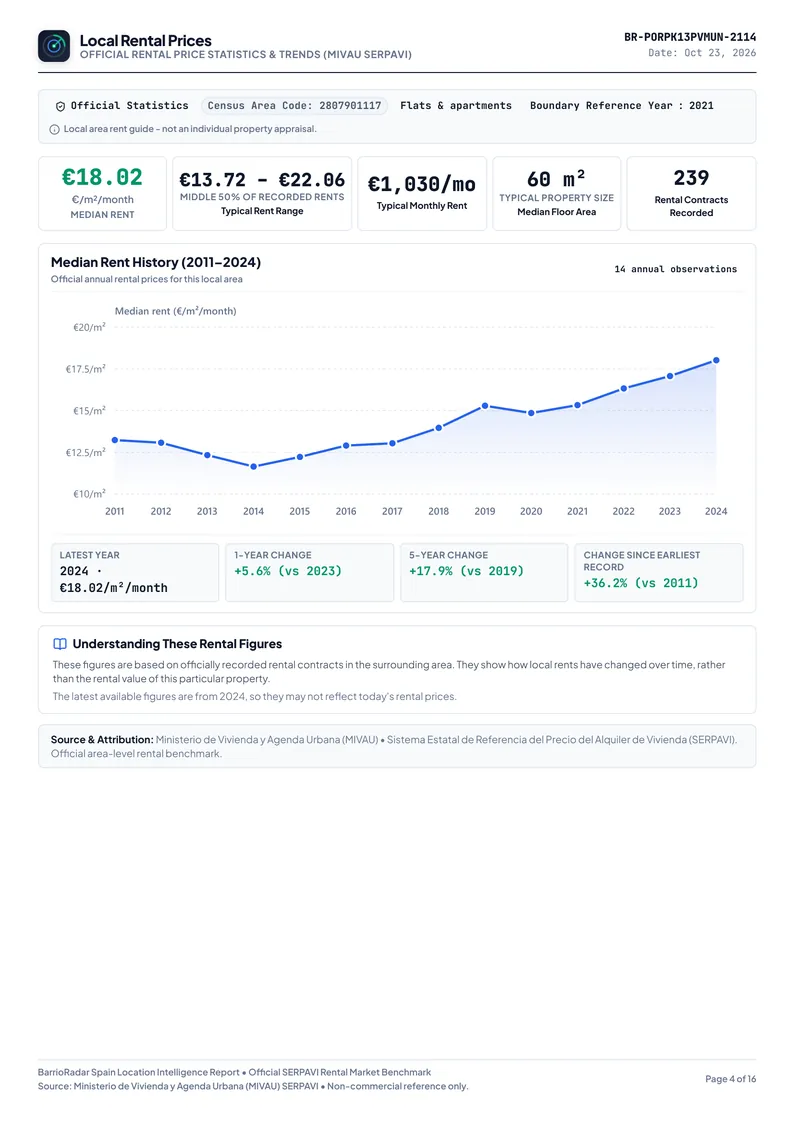Image resolution: width=794 pixels, height=1123 pixels.
Task: Click the 14 annual observations label
Action: (x=675, y=269)
